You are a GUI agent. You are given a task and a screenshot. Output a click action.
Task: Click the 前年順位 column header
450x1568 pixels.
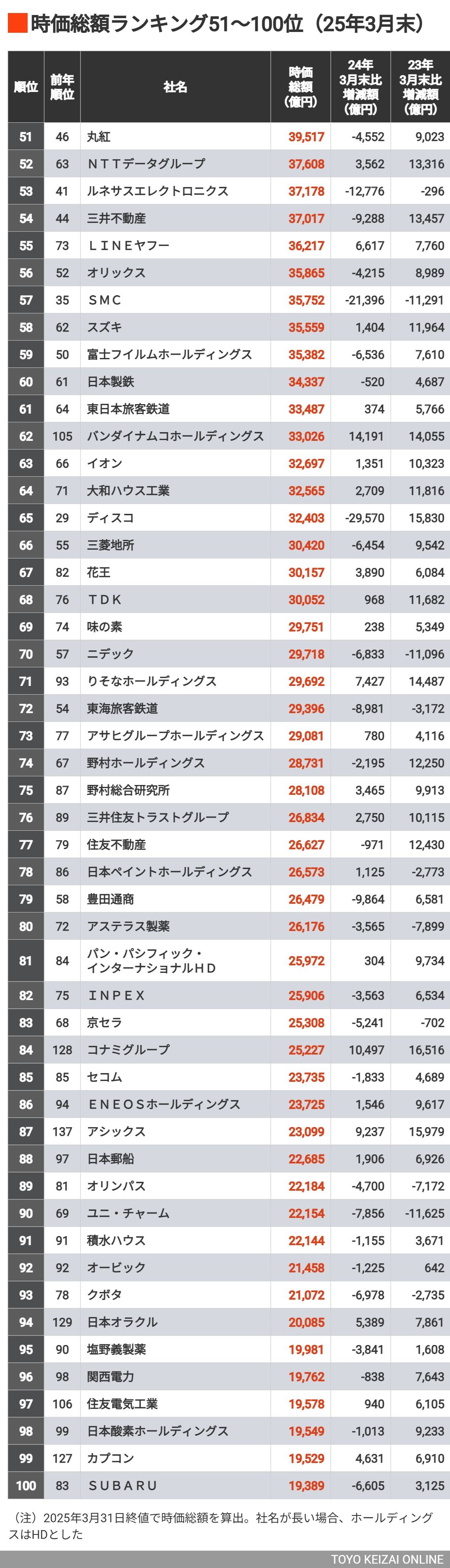[x=62, y=87]
